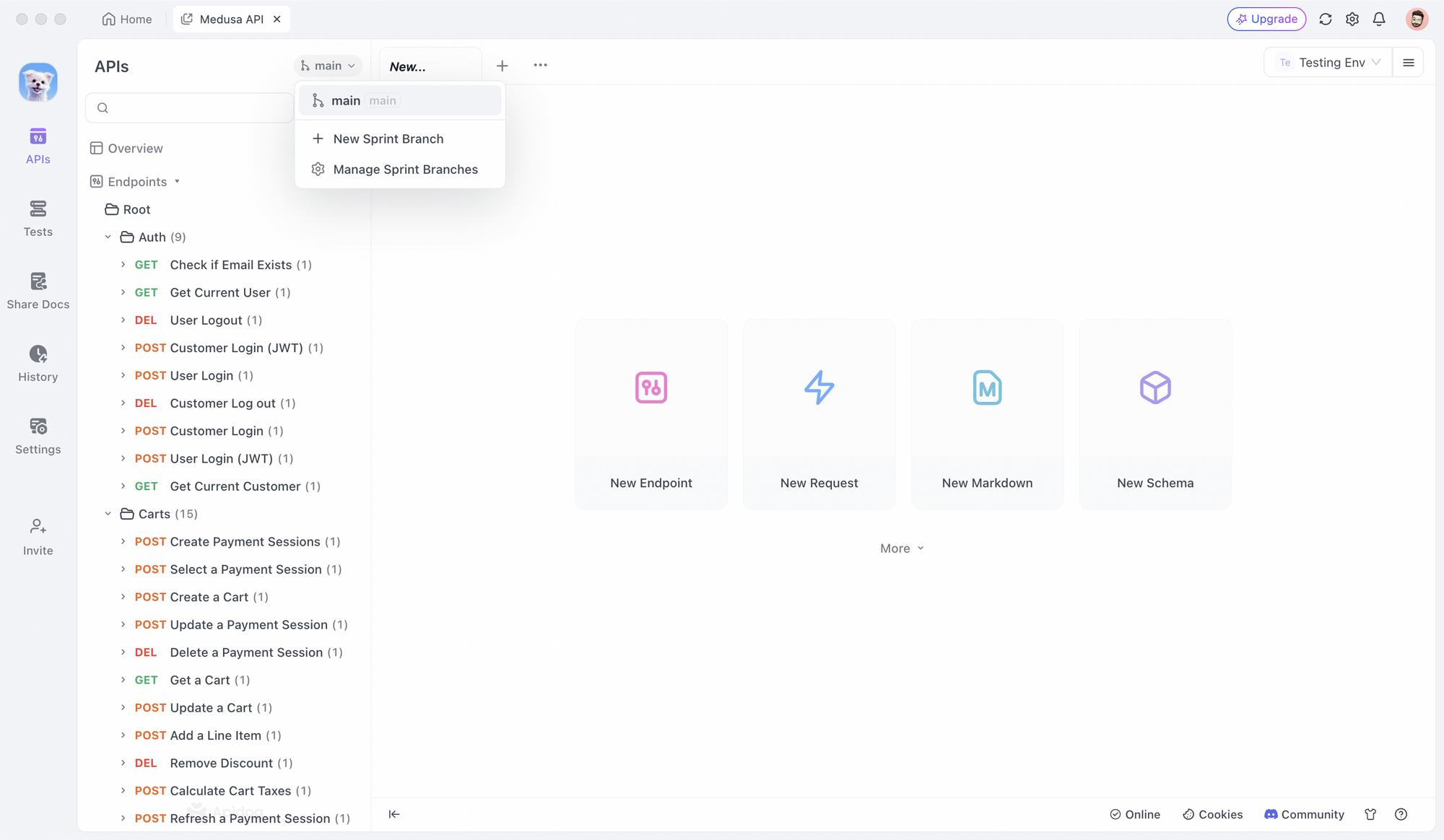Close the Medusa API tab
The width and height of the screenshot is (1444, 840).
pyautogui.click(x=277, y=19)
